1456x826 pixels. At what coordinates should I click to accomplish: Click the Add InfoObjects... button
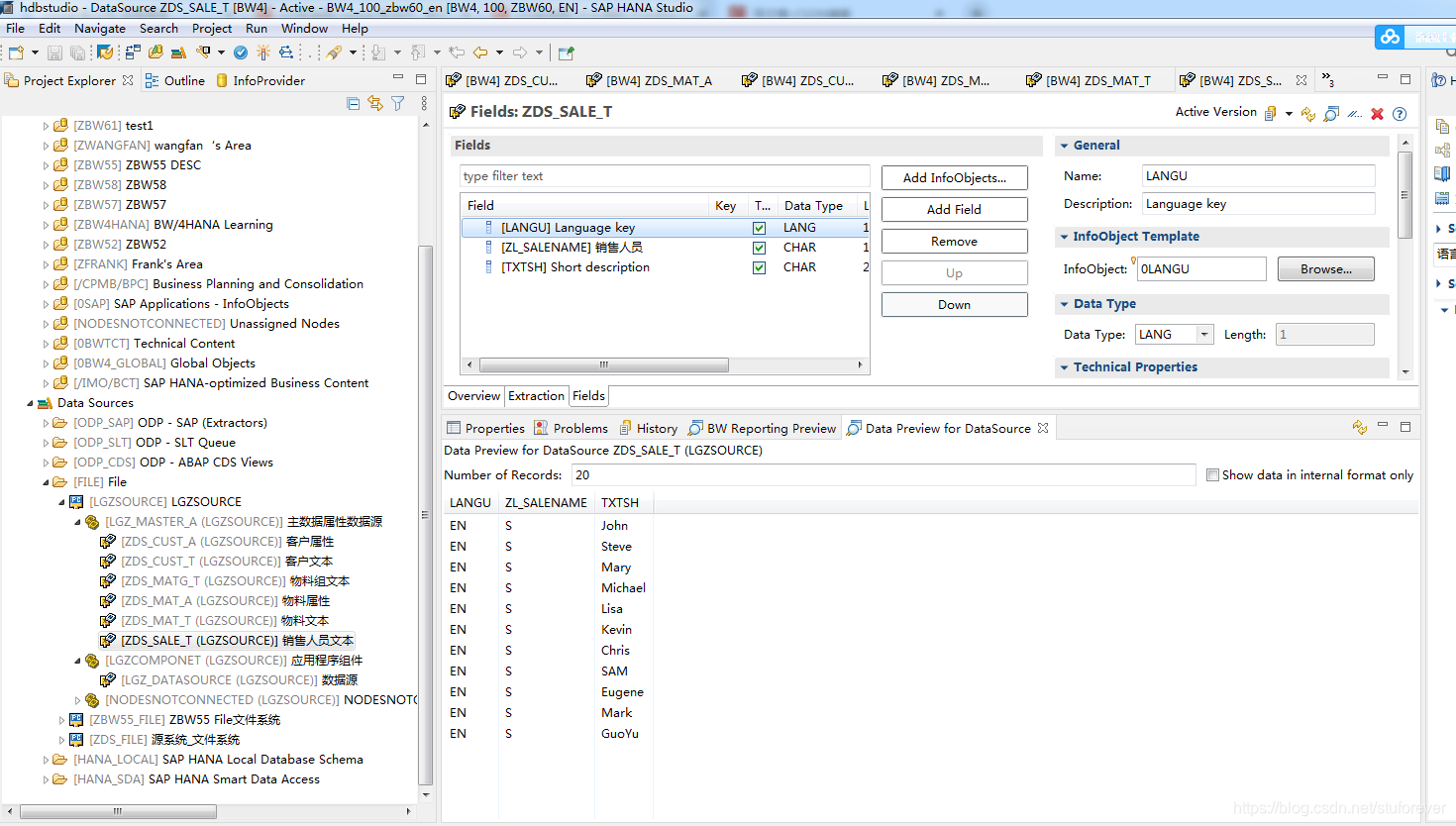pos(954,178)
